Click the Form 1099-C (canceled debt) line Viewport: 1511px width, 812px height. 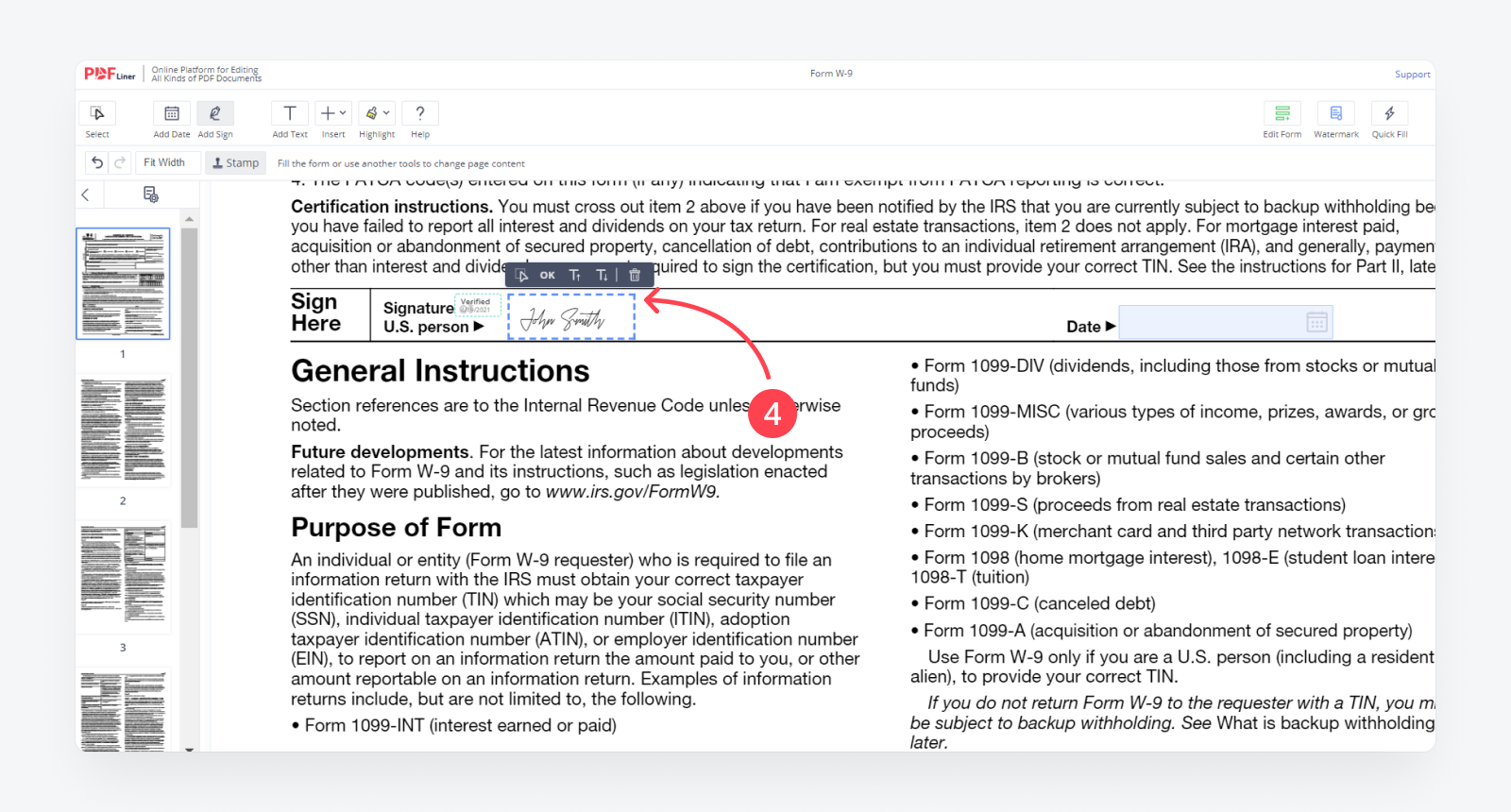pos(1033,604)
